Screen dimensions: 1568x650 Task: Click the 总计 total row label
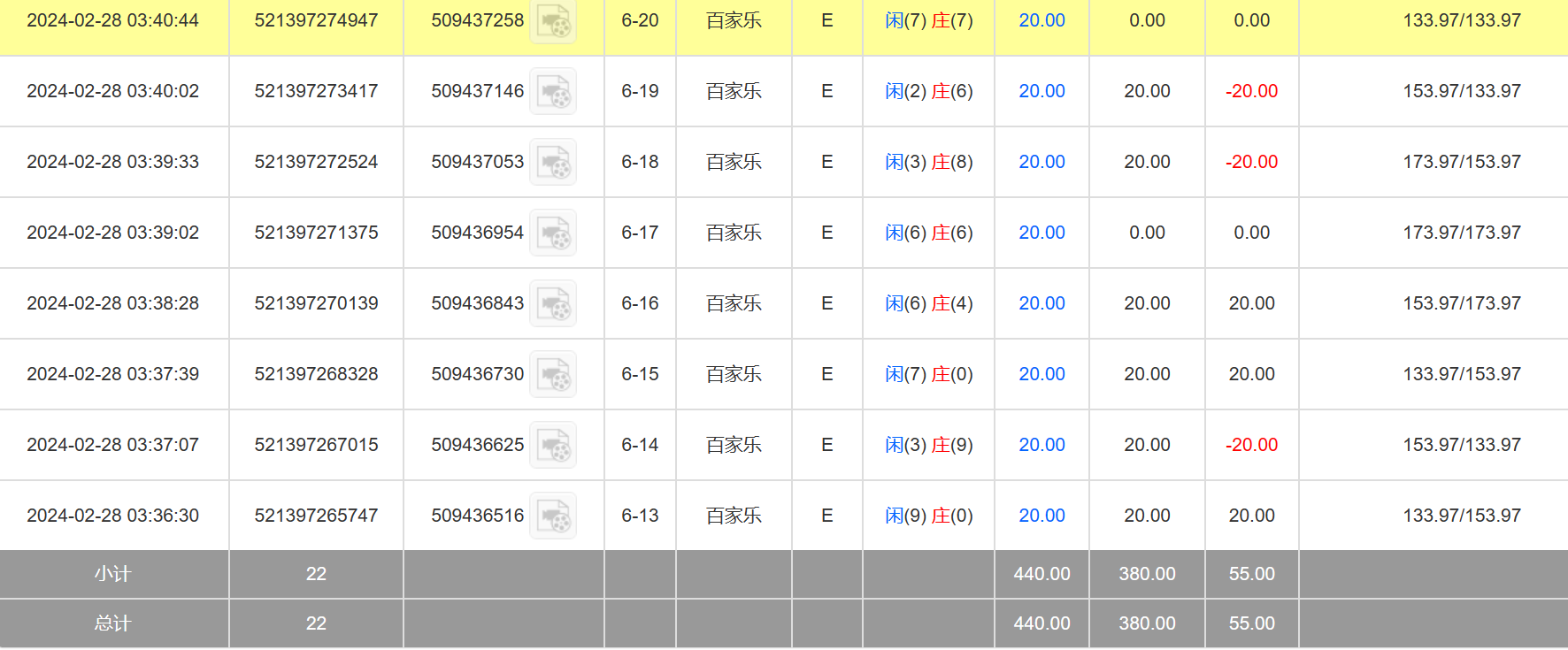113,623
